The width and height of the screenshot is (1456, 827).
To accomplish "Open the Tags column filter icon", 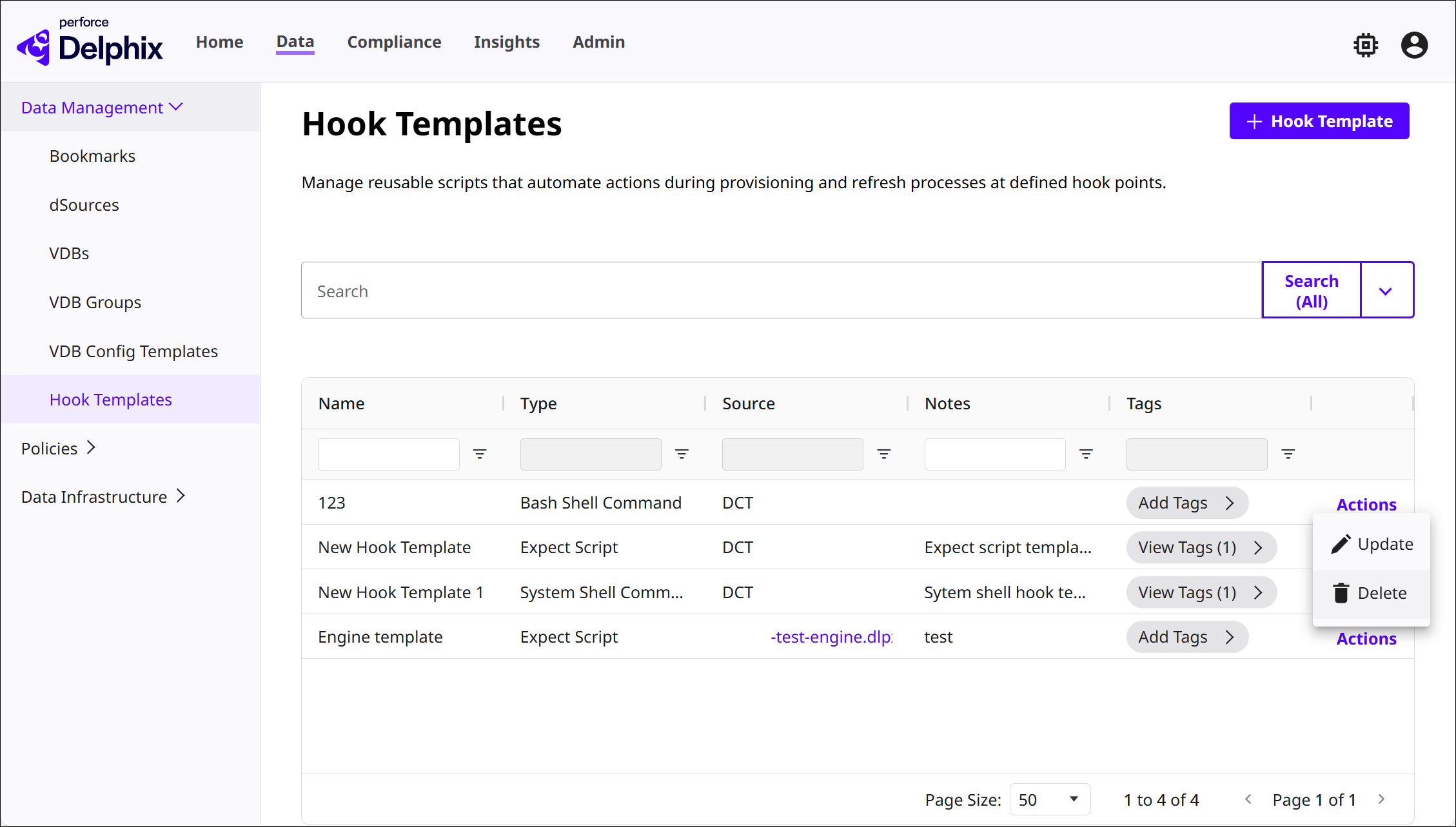I will click(x=1288, y=454).
